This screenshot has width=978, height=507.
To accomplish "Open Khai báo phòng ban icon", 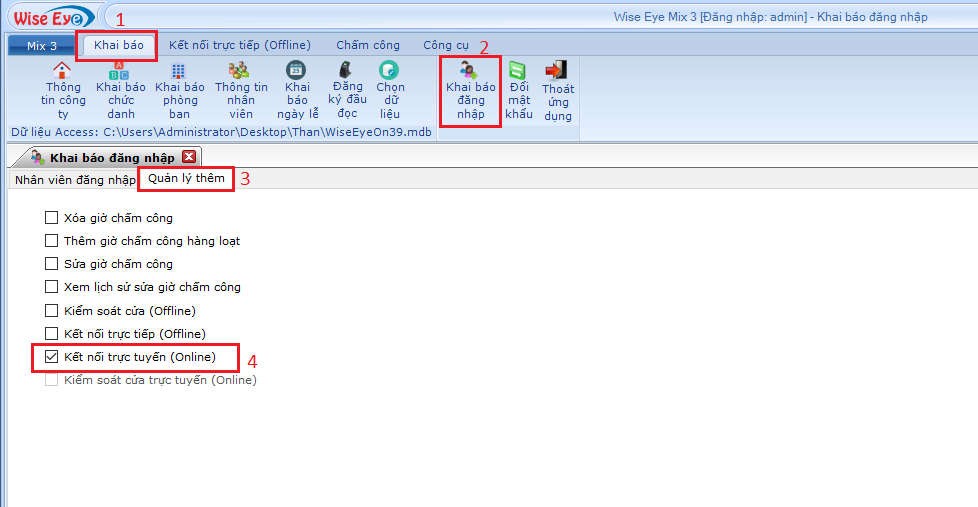I will (178, 71).
